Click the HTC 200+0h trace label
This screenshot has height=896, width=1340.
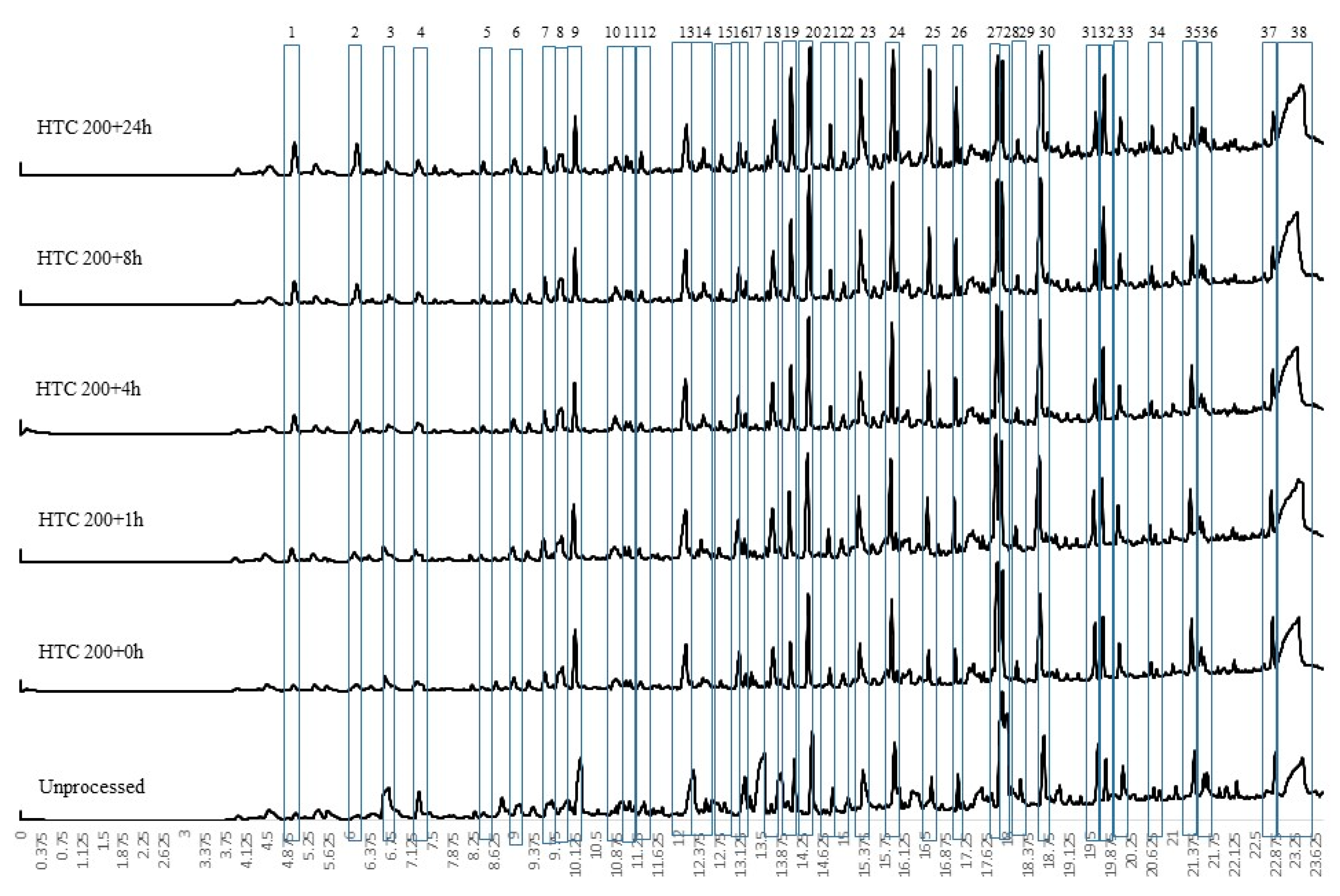90,652
